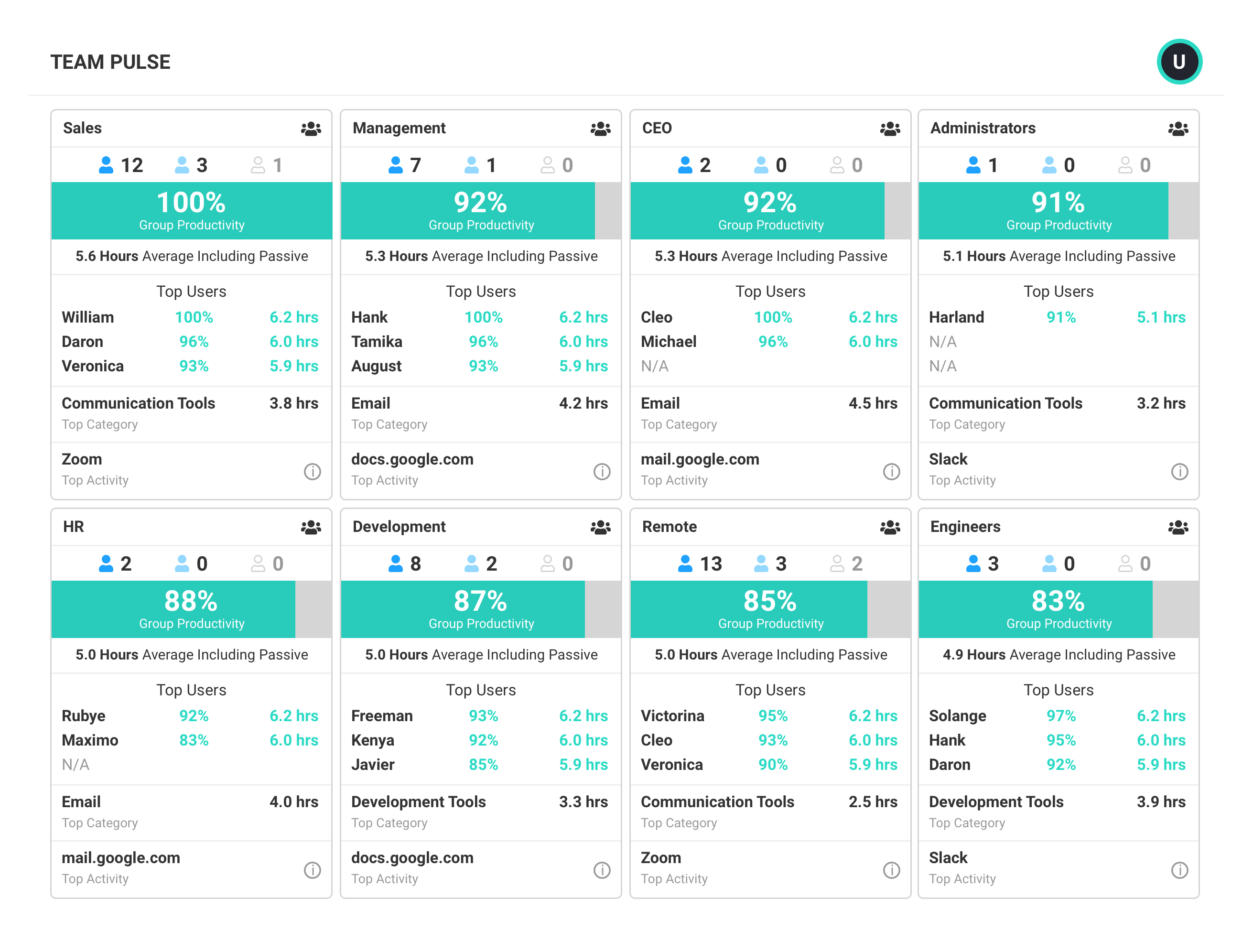Click the idle users icon on the Development card
Viewport: 1253px width, 952px height.
pos(473,563)
